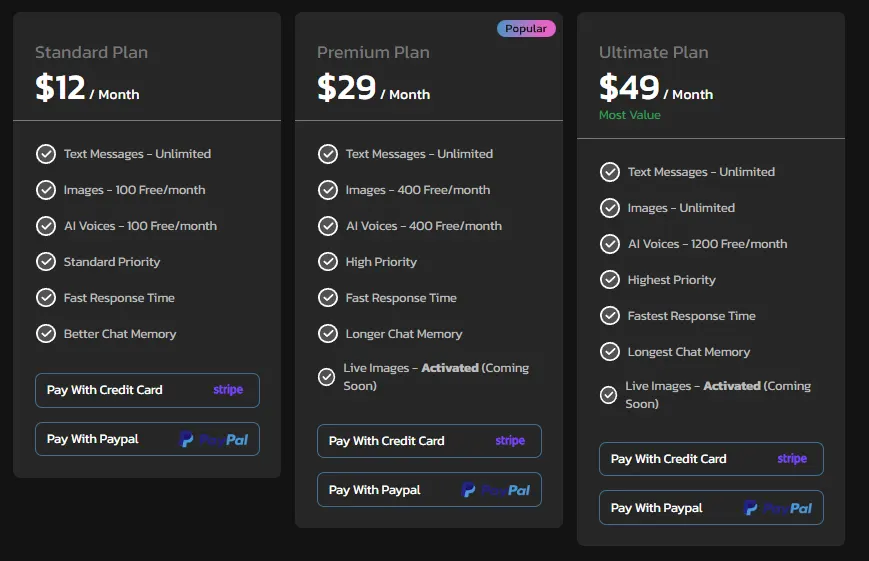The height and width of the screenshot is (561, 869).
Task: Click checkmark beside Better Chat Memory
Action: [x=46, y=334]
